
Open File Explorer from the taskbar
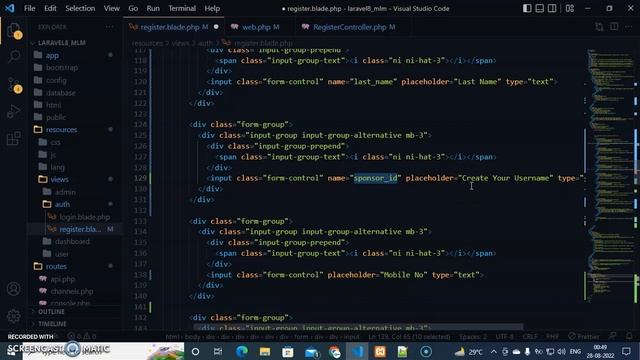(264, 351)
